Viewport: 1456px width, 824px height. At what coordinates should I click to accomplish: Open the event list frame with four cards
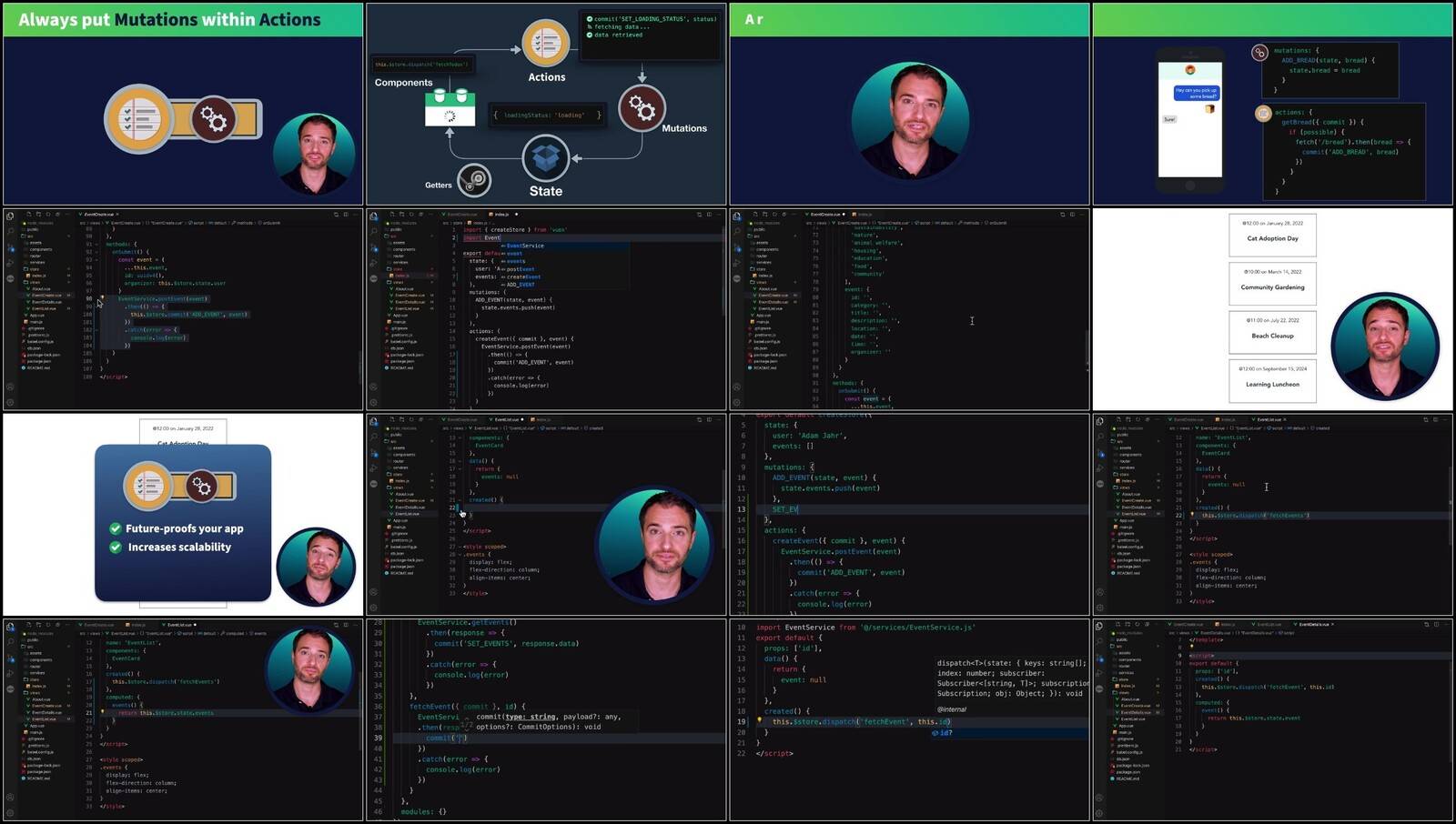coord(1273,309)
